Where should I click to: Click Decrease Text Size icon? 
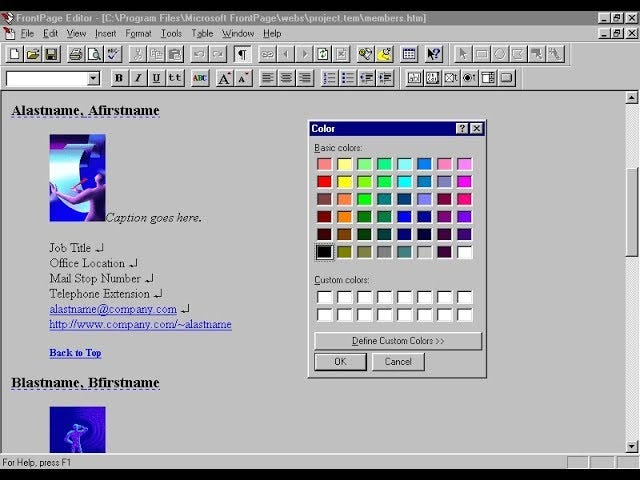pyautogui.click(x=243, y=78)
